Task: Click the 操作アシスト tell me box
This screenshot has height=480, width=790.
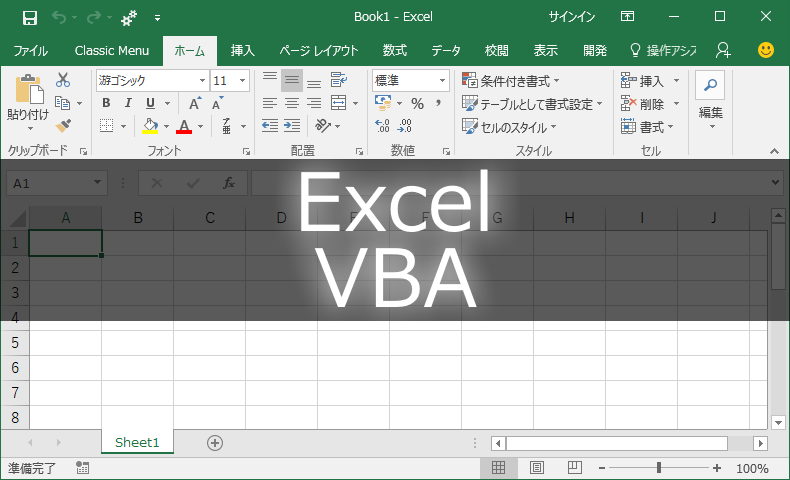Action: 664,51
